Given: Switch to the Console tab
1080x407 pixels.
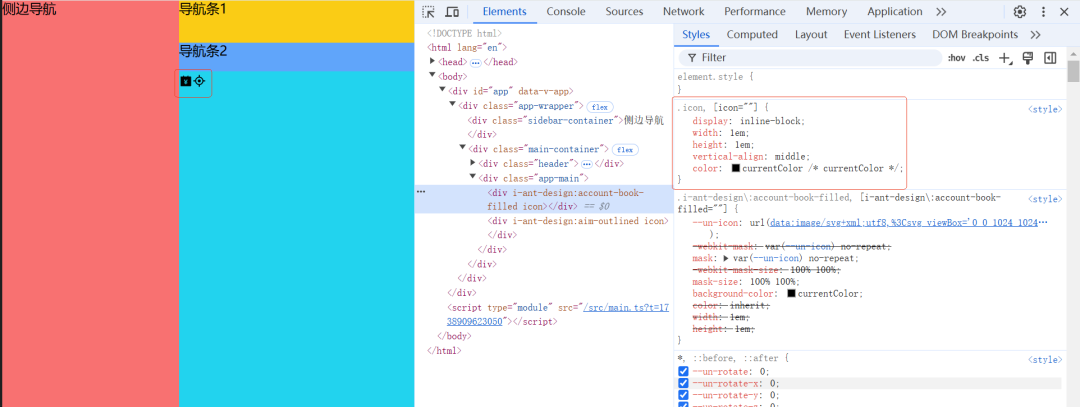Looking at the screenshot, I should (566, 12).
